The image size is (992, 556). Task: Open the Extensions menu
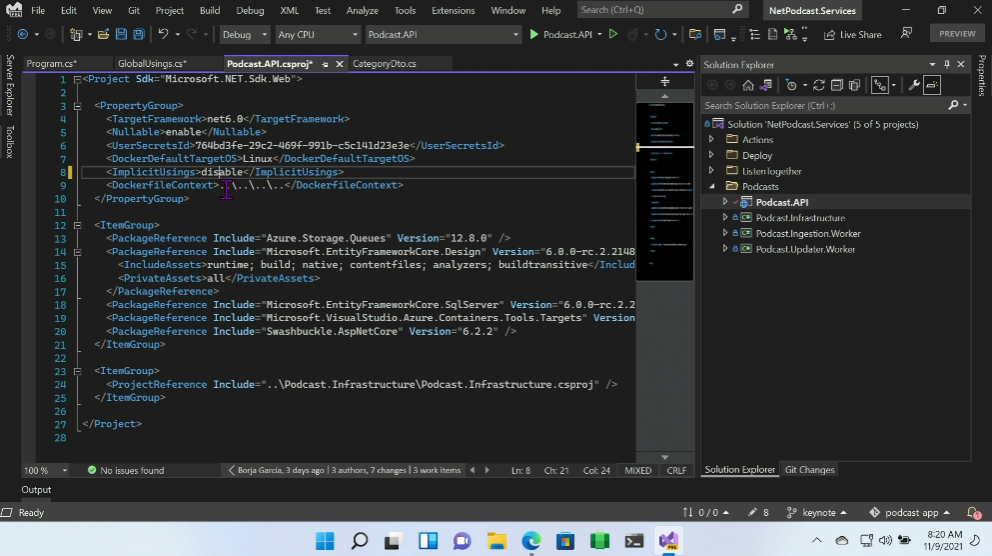click(453, 10)
